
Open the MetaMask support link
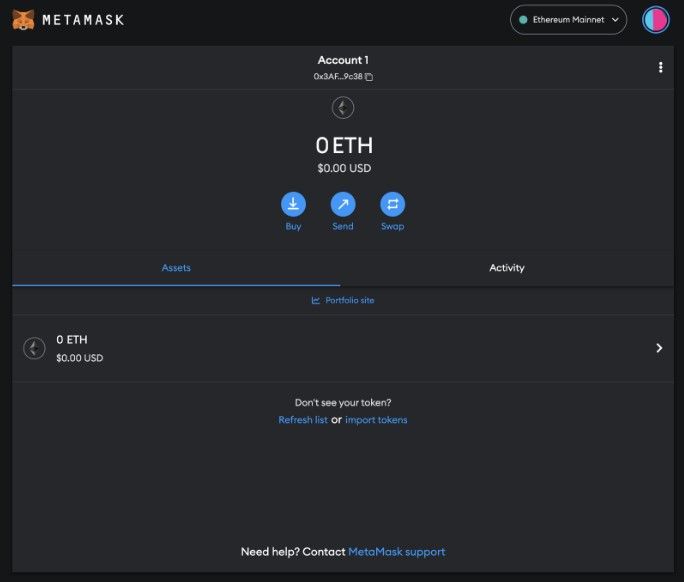(397, 552)
